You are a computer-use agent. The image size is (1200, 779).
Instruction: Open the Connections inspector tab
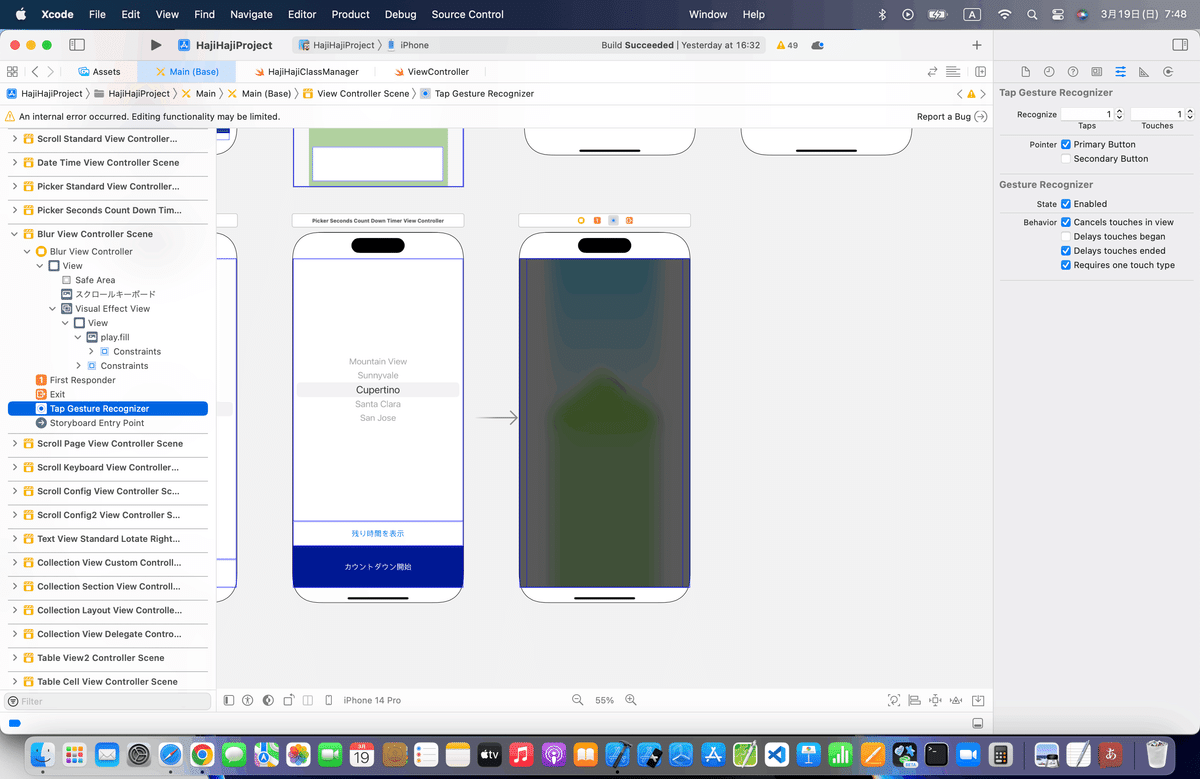click(x=1168, y=72)
